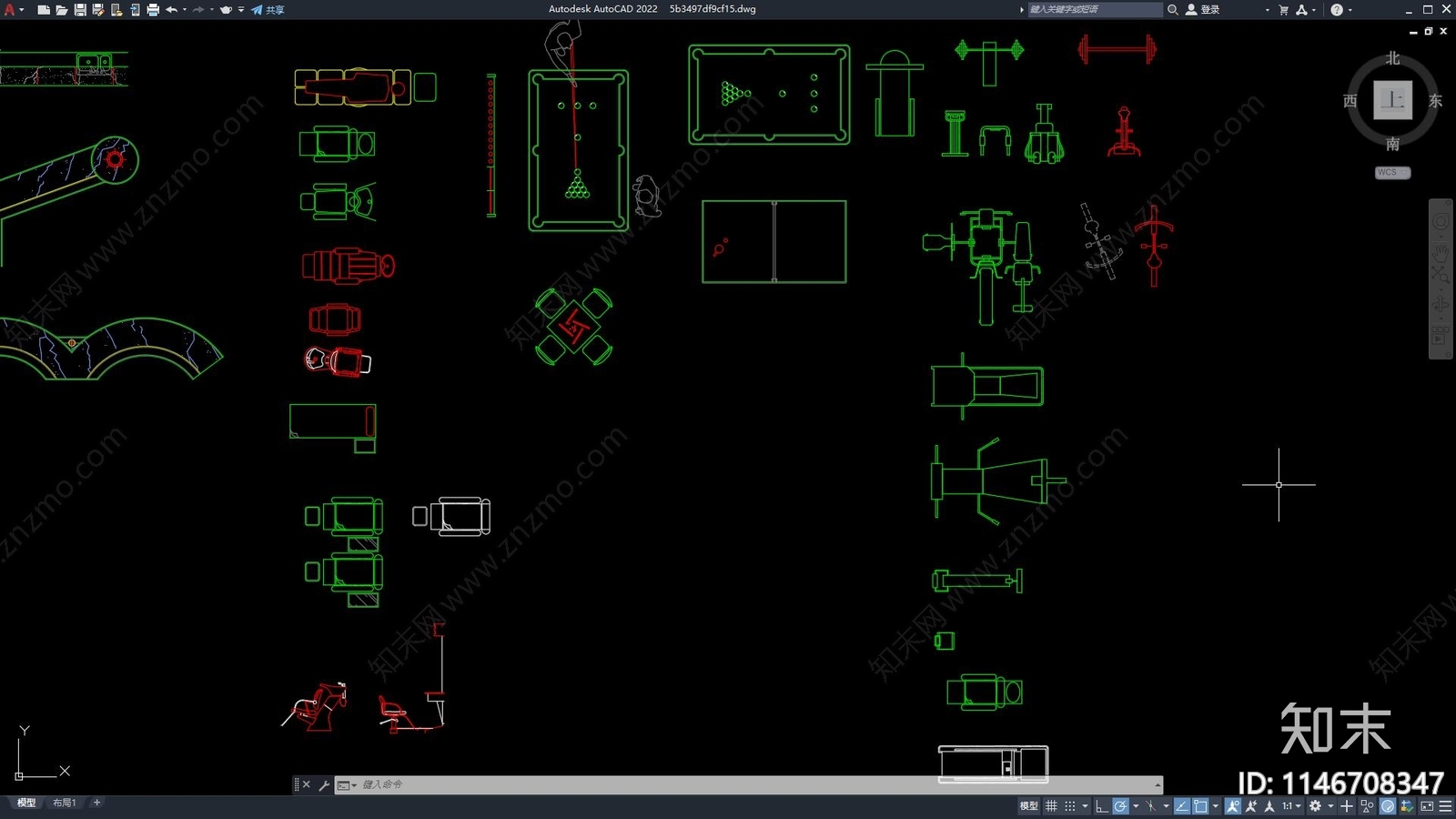Click the command line customize wrench
This screenshot has height=819, width=1456.
324,784
